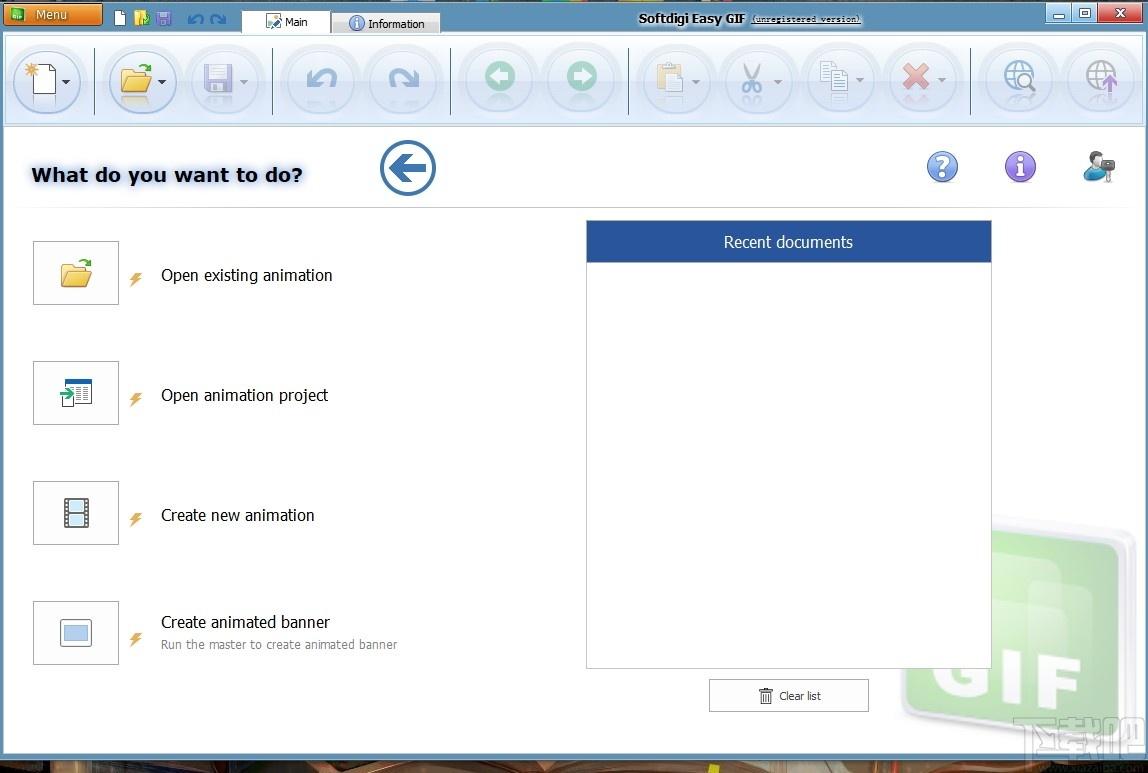
Task: Click inside the Recent documents list area
Action: 789,465
